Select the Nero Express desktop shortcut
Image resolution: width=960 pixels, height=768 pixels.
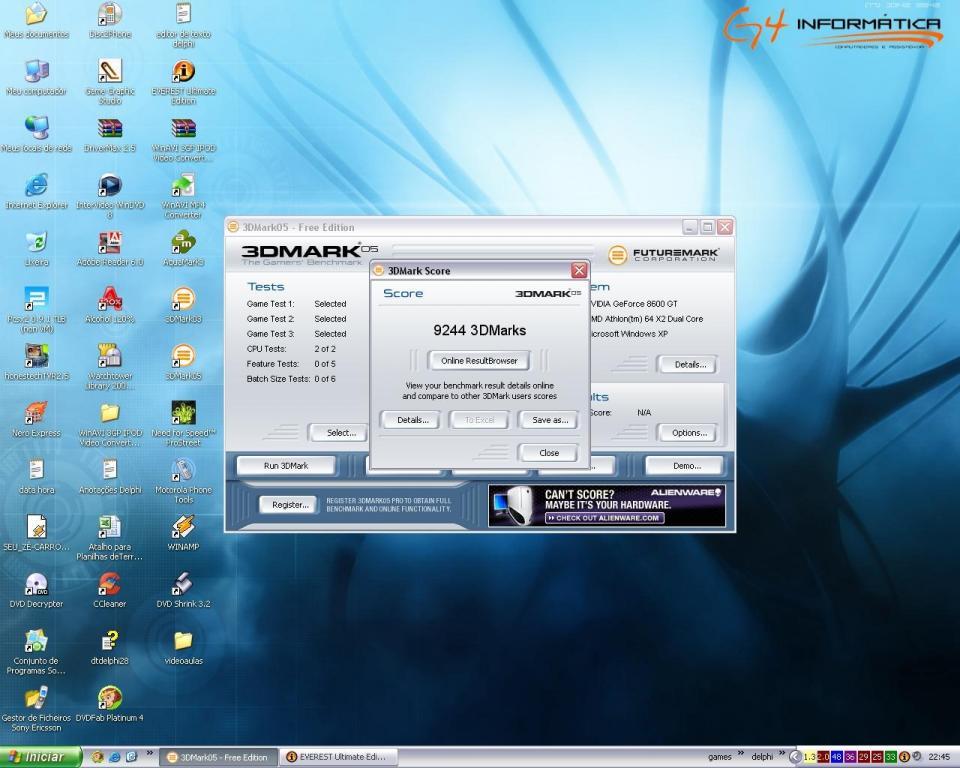[x=36, y=420]
